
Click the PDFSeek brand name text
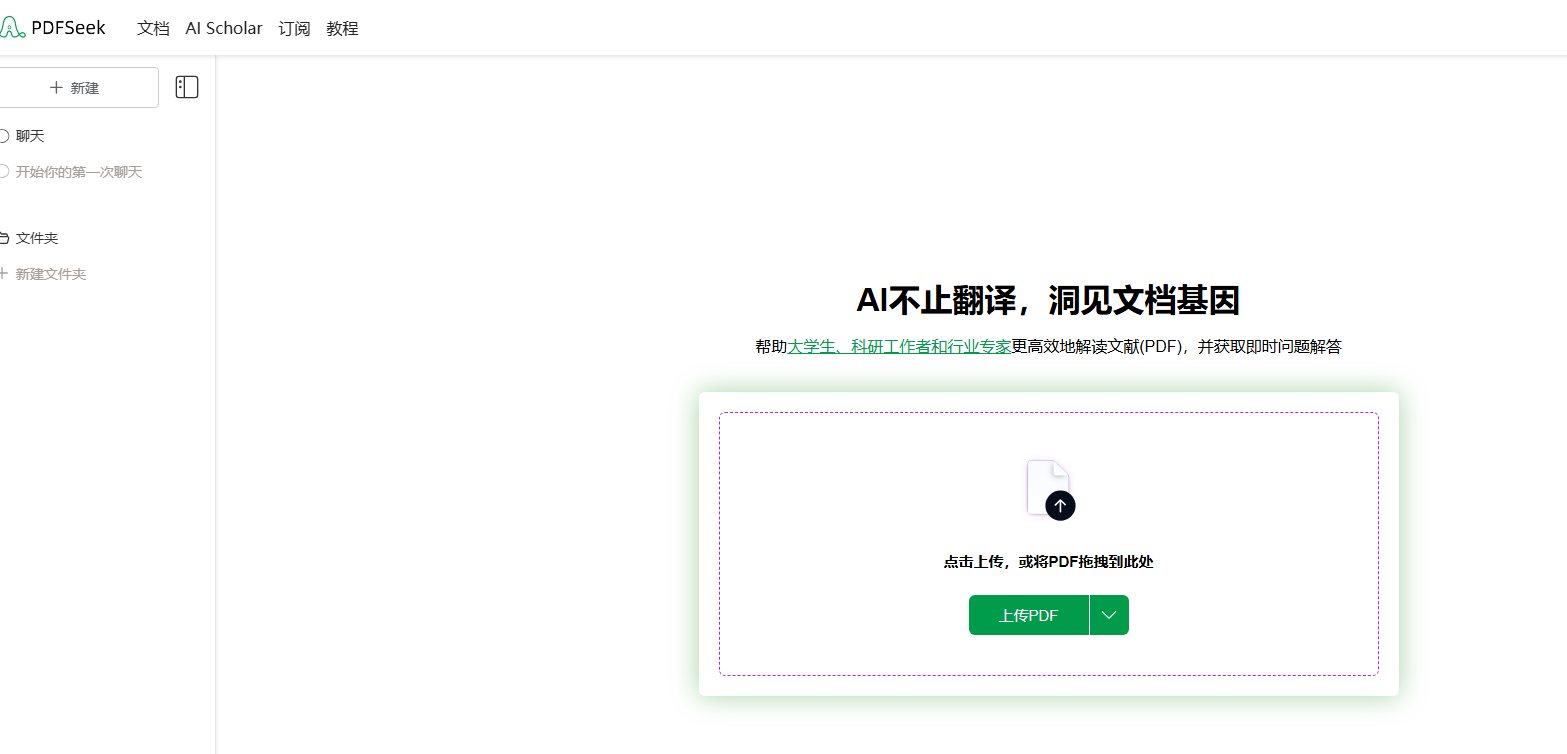[68, 28]
